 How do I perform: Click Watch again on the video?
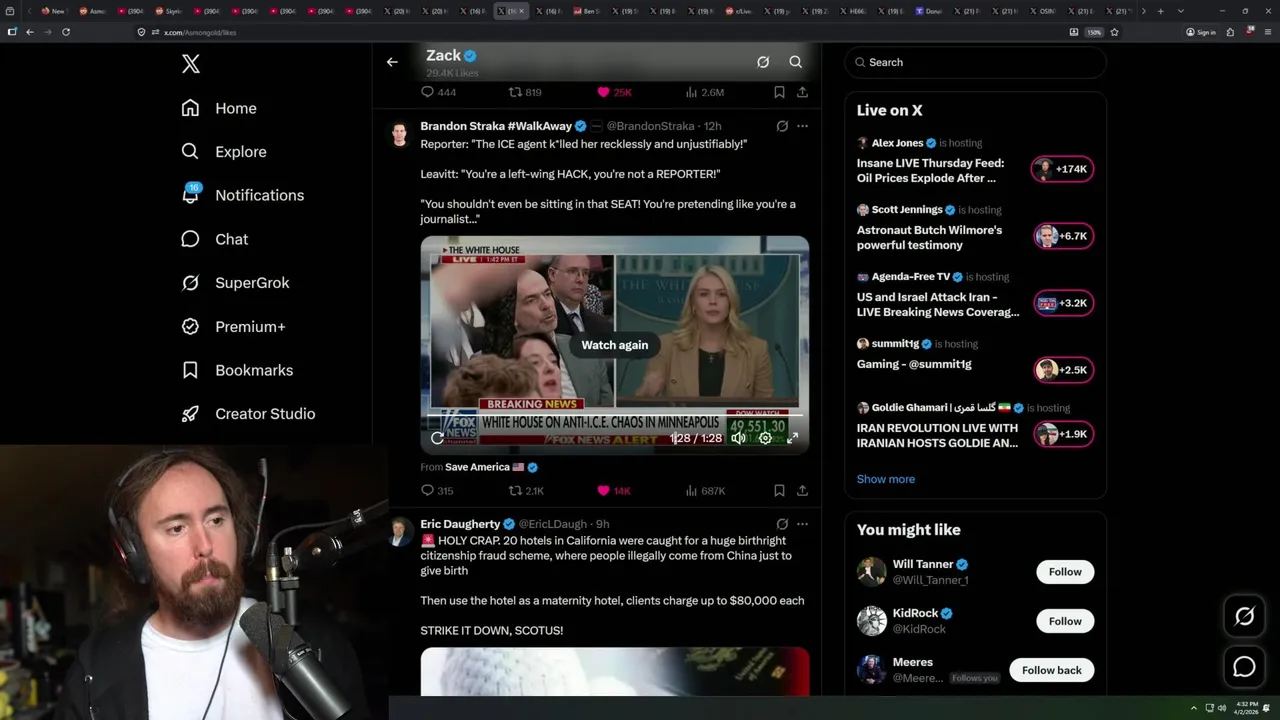615,345
